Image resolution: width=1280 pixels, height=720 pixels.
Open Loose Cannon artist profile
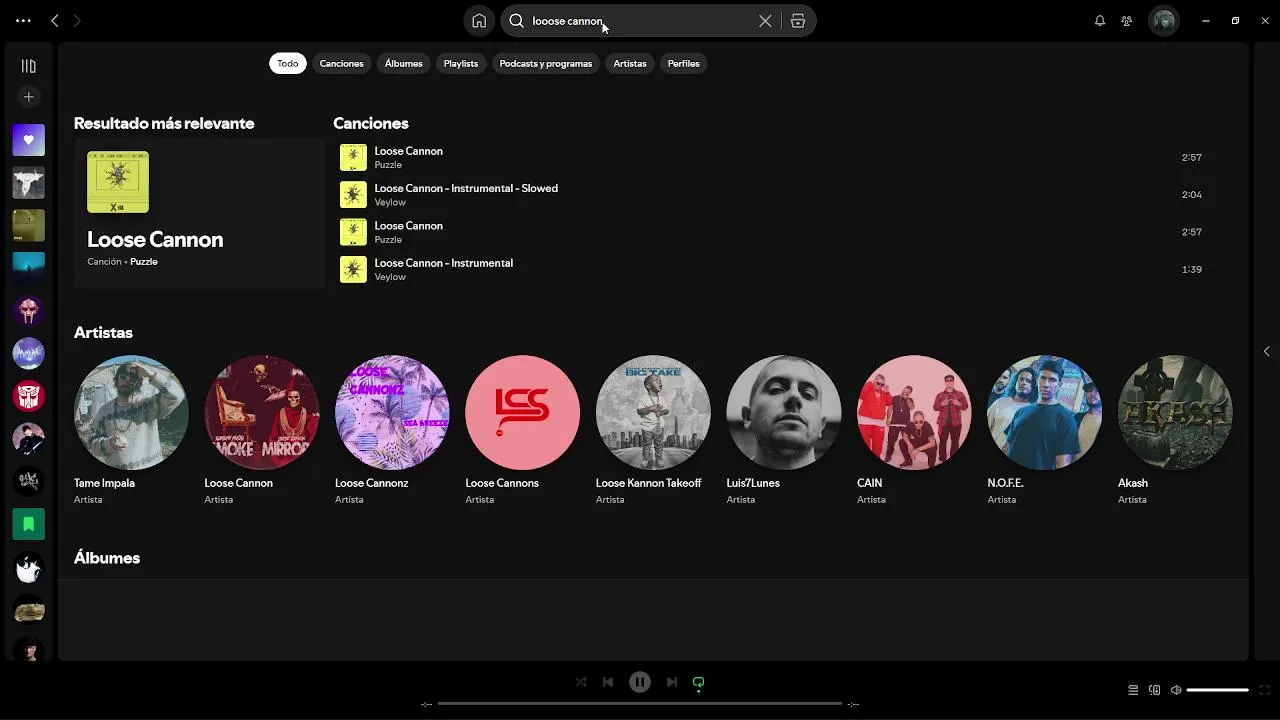point(262,428)
